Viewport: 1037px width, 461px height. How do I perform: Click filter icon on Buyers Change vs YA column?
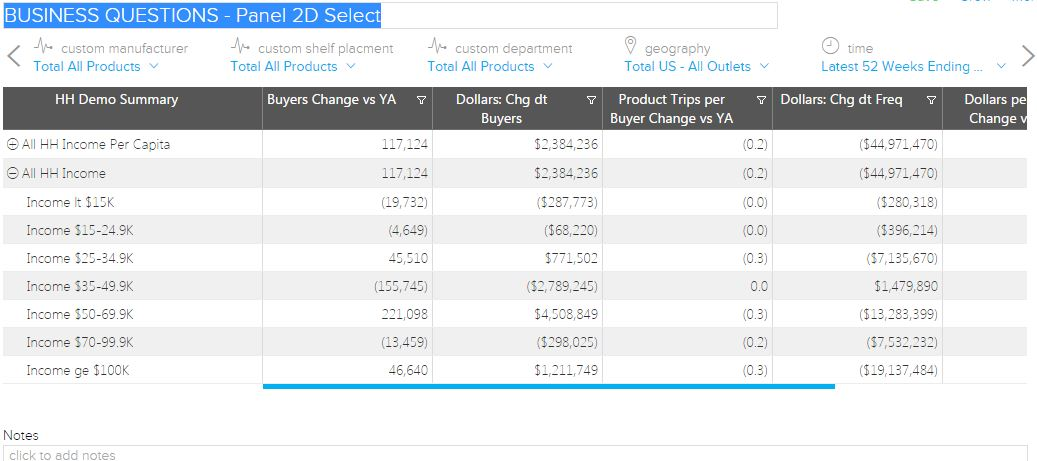coord(421,100)
